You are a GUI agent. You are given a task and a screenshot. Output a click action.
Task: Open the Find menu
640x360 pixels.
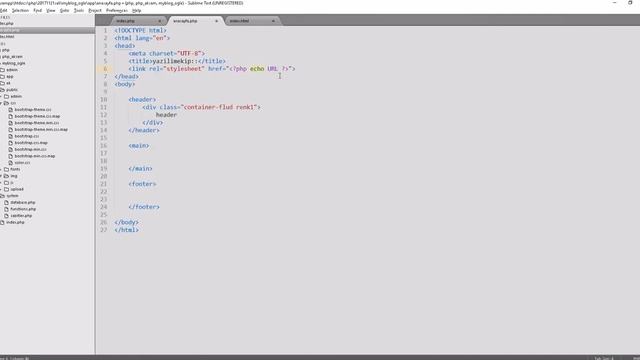click(x=38, y=10)
